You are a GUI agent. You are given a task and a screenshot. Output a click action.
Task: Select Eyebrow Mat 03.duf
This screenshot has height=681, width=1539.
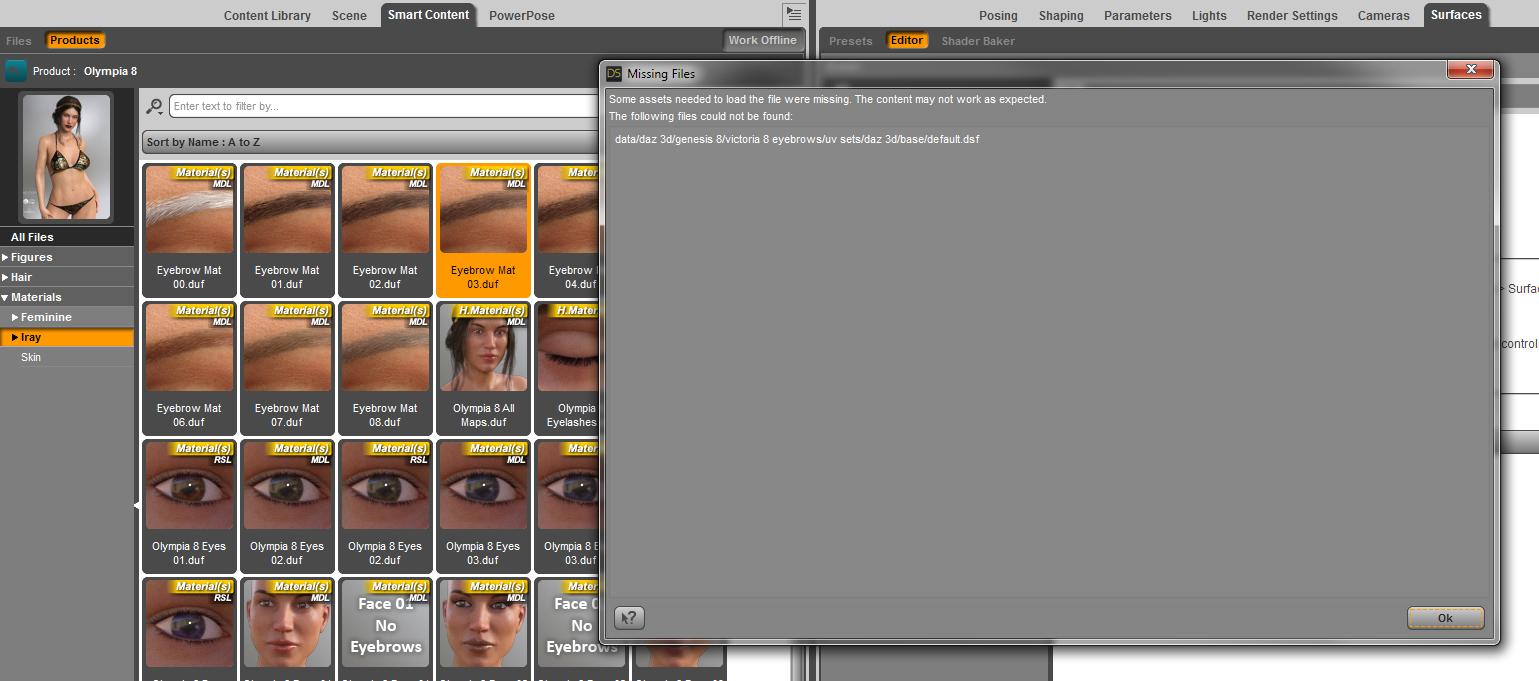[483, 230]
